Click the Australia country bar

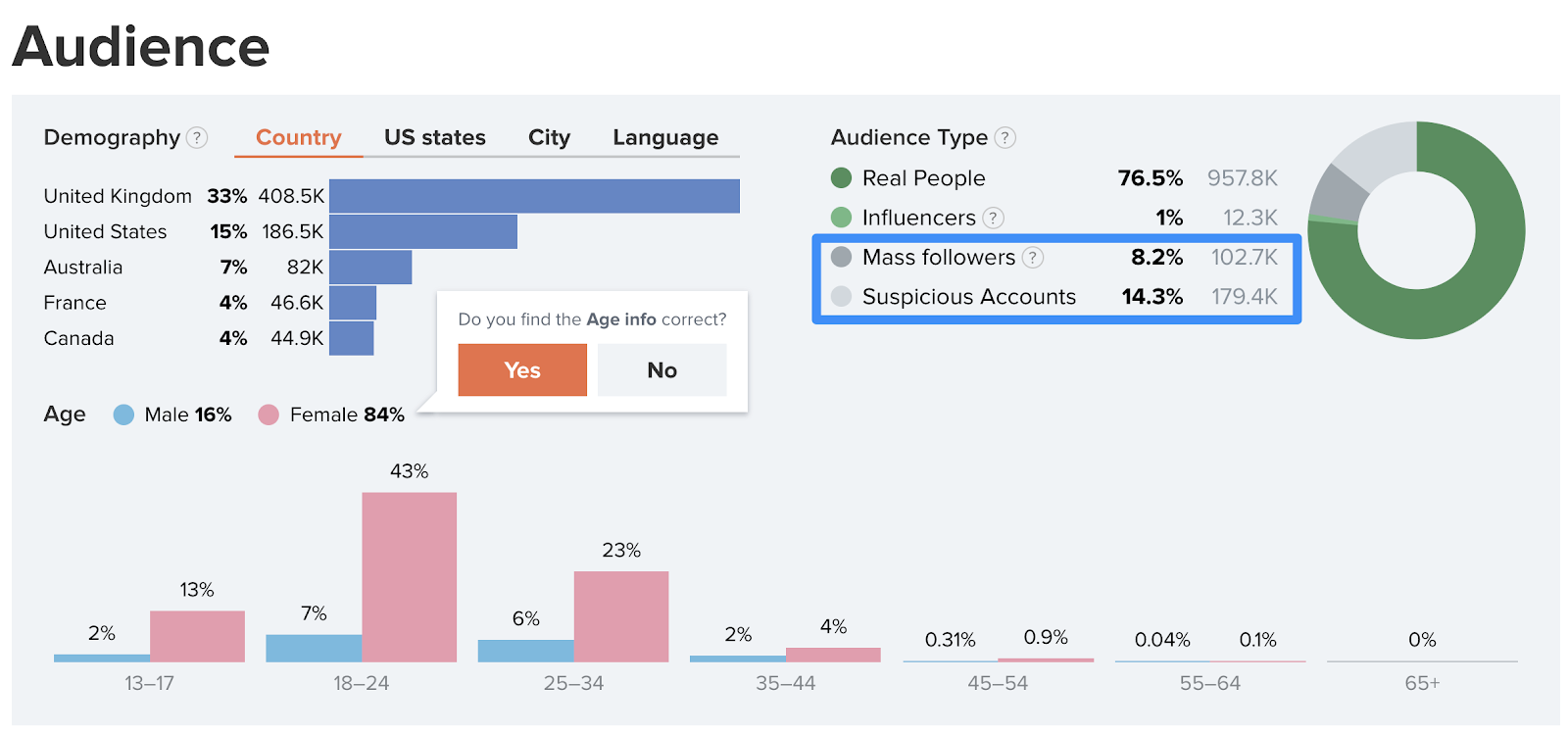[370, 268]
